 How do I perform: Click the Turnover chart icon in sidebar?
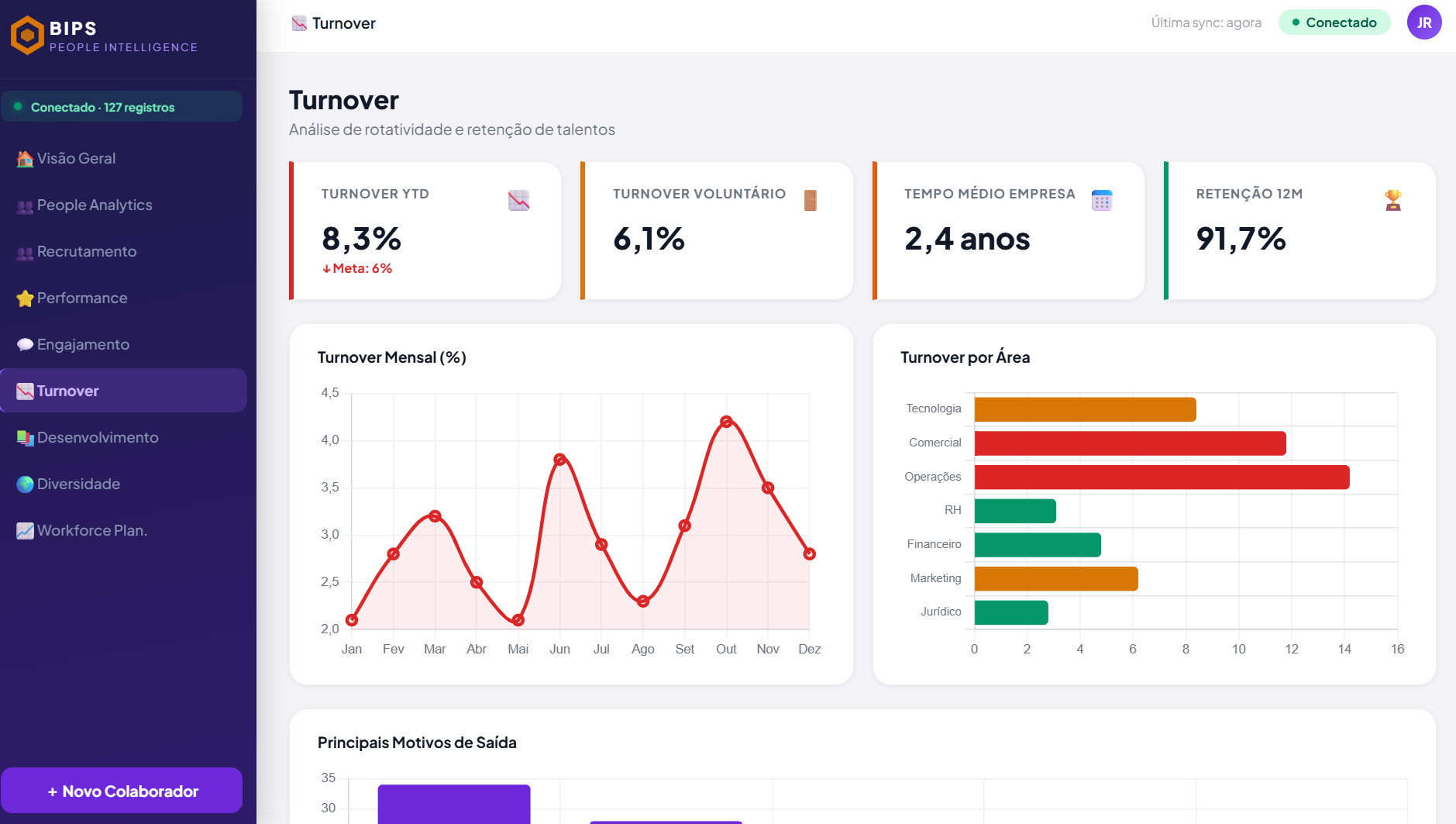(x=25, y=391)
